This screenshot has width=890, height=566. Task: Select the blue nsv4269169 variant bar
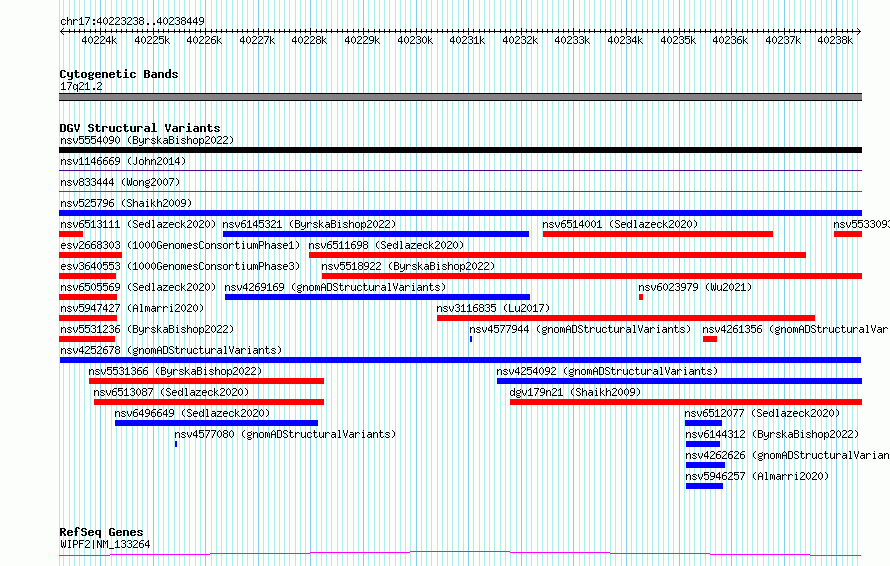tap(377, 297)
